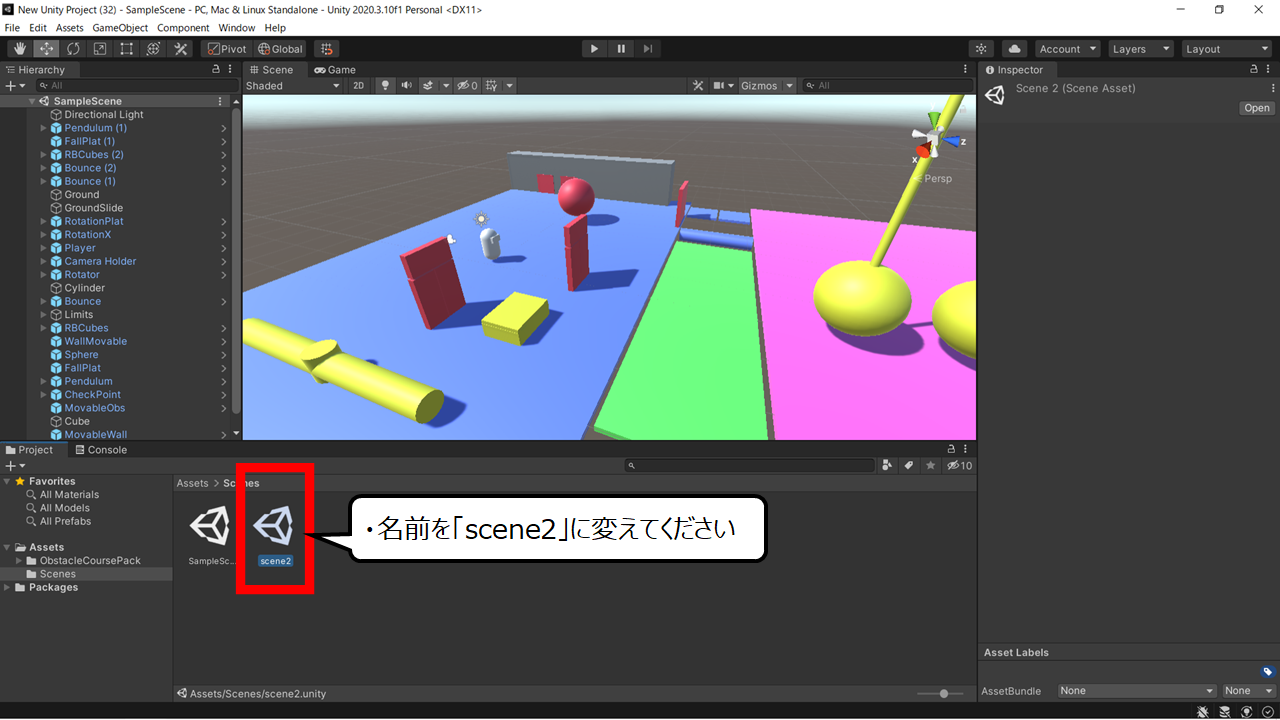
Task: Open Layers dropdown
Action: point(1140,49)
